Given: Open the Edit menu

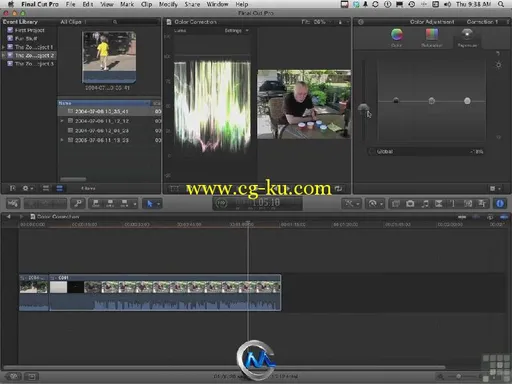Looking at the screenshot, I should click(88, 4).
